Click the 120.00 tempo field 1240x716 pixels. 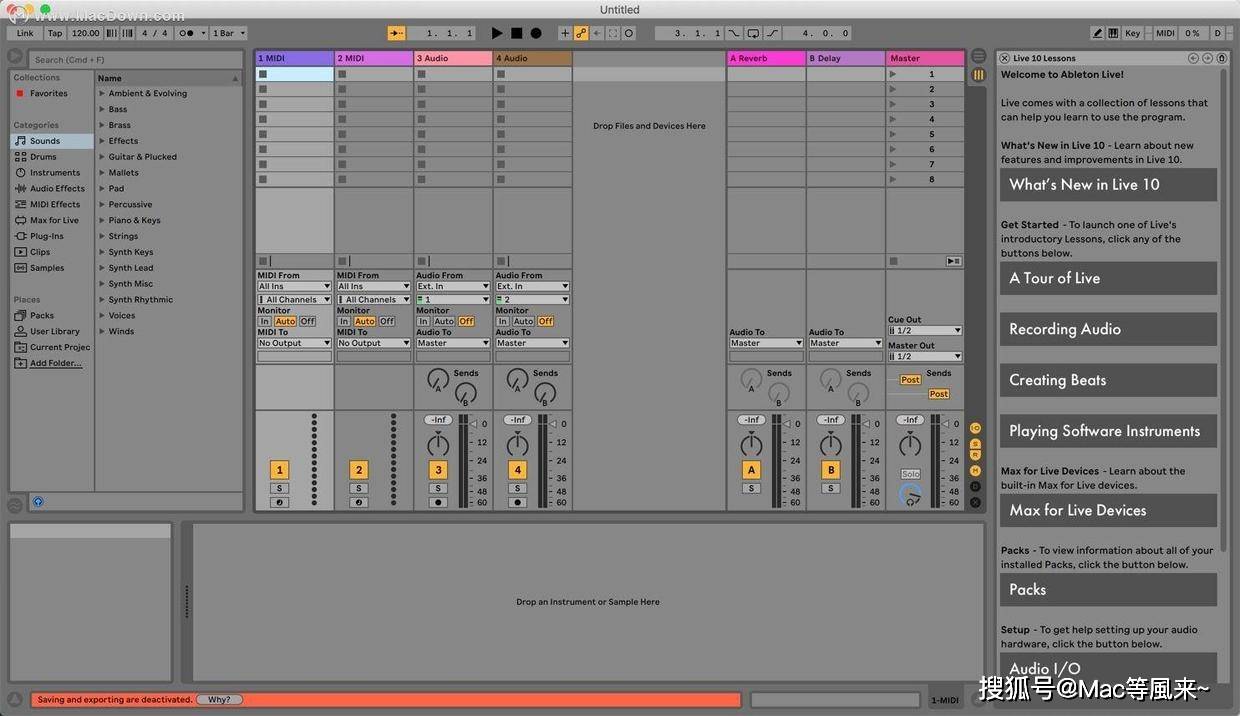pyautogui.click(x=86, y=33)
